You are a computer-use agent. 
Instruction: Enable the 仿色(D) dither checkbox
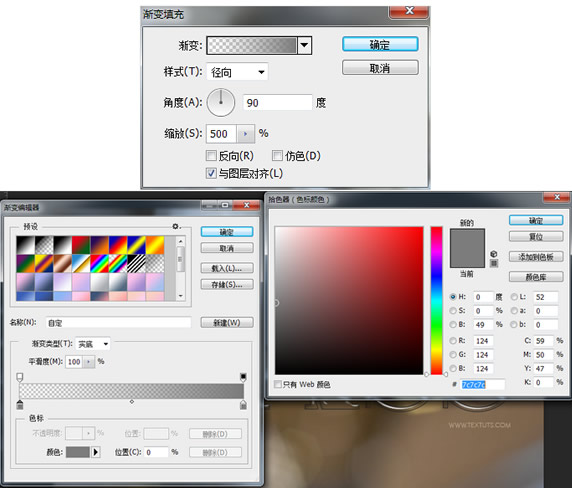[x=277, y=156]
